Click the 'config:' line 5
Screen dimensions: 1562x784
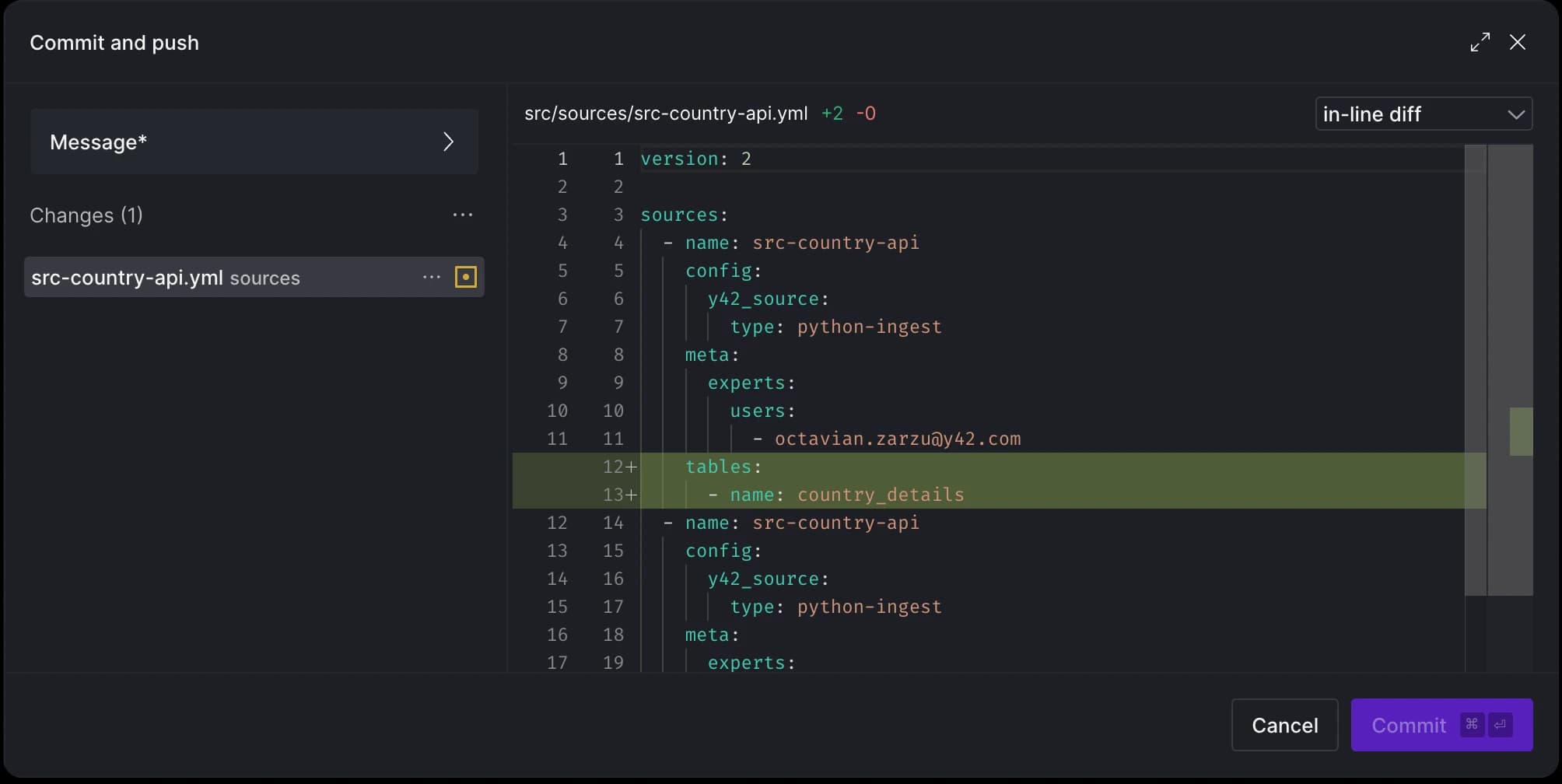(723, 271)
